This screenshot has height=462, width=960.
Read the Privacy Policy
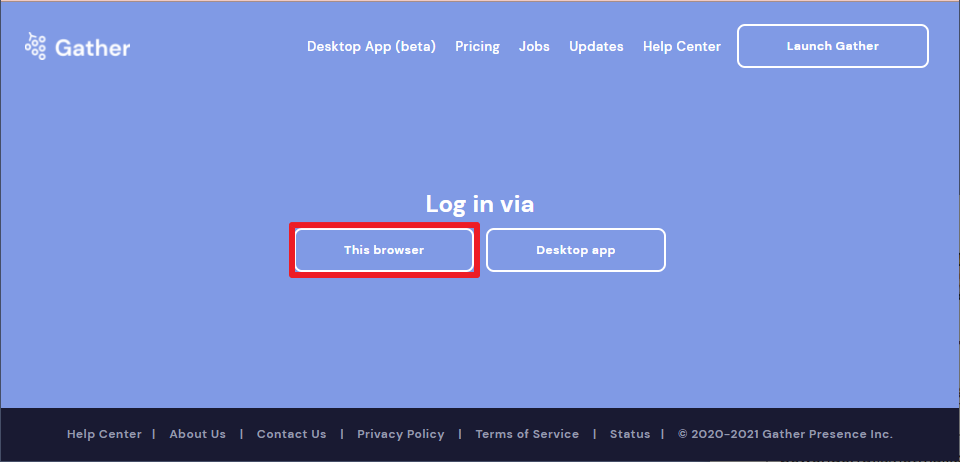coord(401,434)
